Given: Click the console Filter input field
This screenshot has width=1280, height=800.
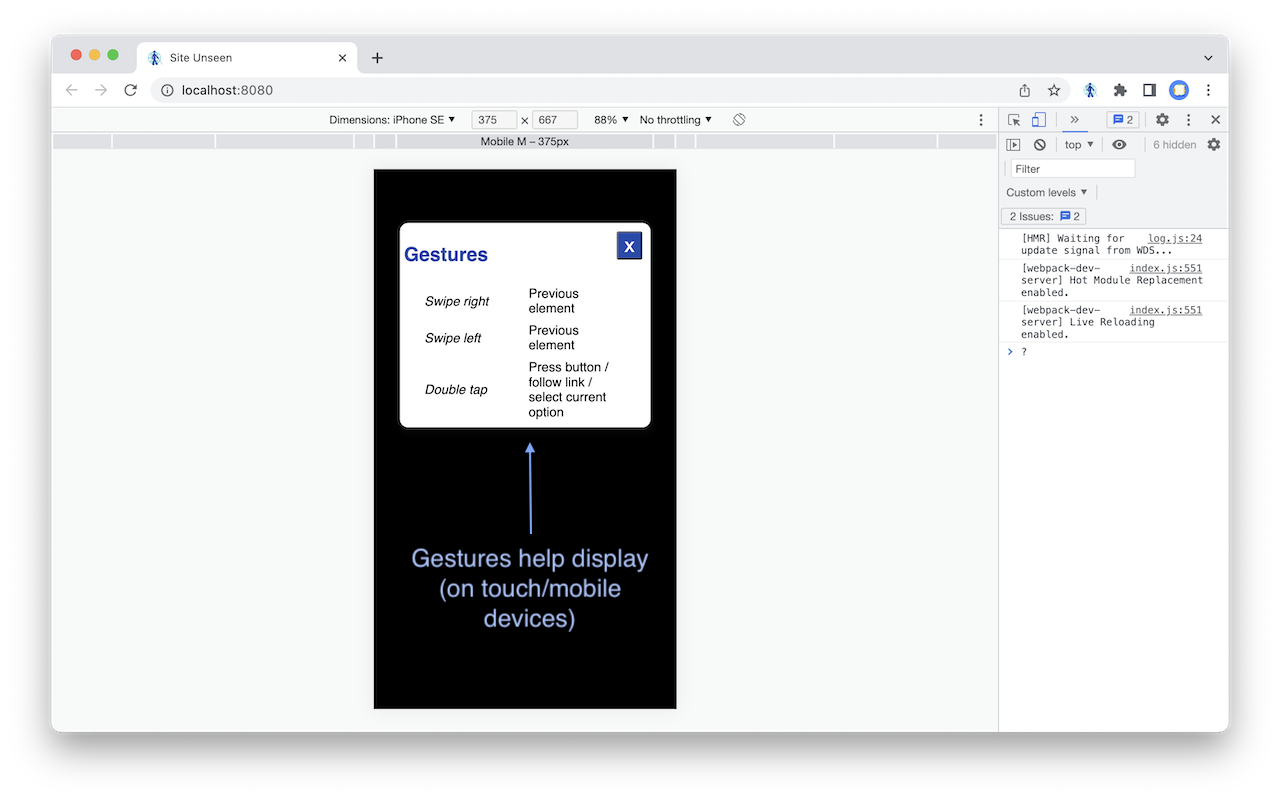Looking at the screenshot, I should (1072, 169).
